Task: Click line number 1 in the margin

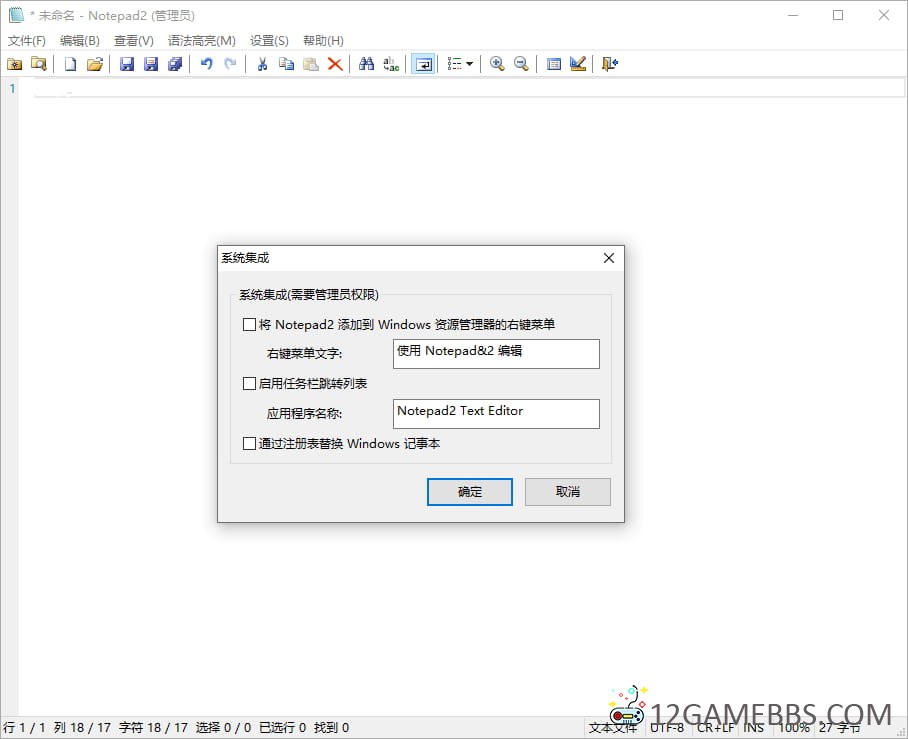Action: [12, 89]
